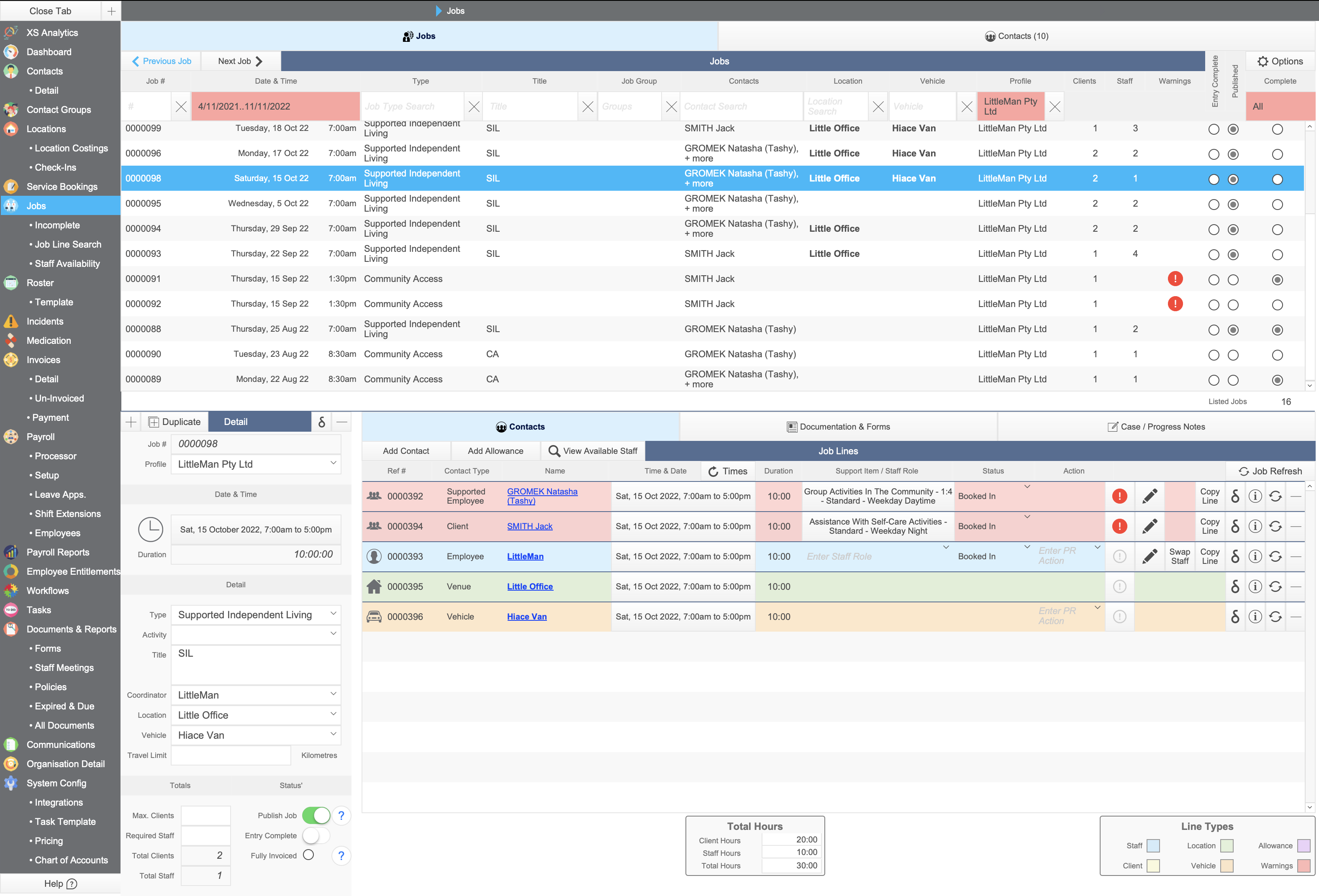The width and height of the screenshot is (1319, 896).
Task: Click the Staff line type color swatch
Action: coord(1153,846)
